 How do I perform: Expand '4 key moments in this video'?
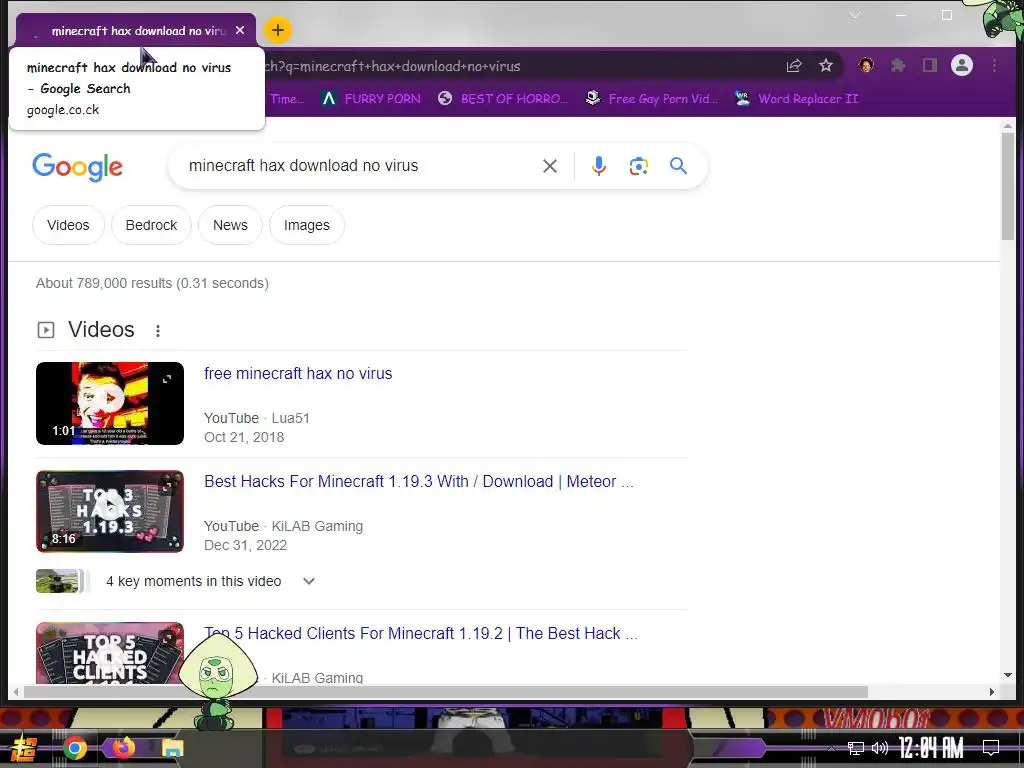pos(176,581)
